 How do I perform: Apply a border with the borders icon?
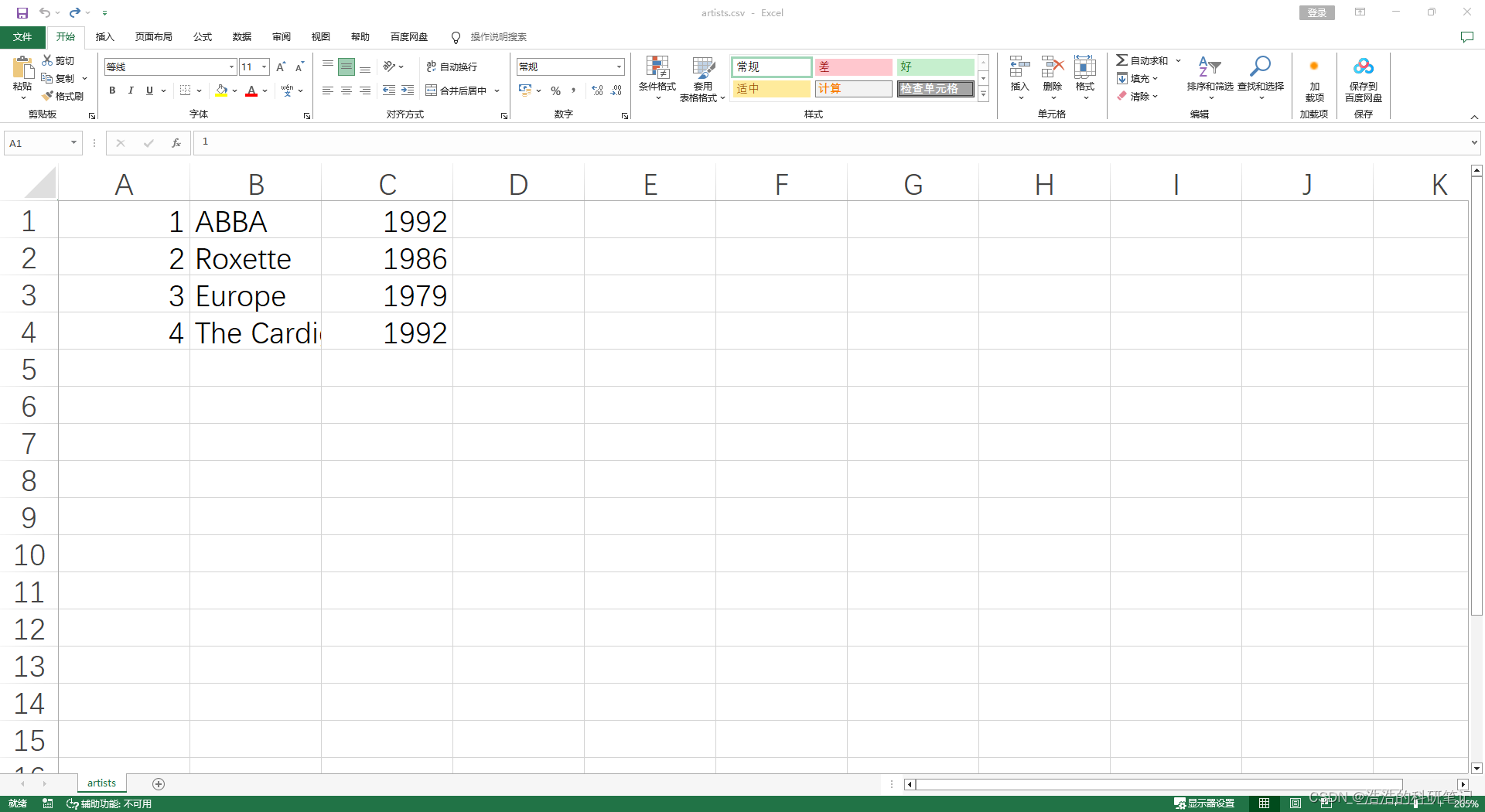[x=186, y=90]
